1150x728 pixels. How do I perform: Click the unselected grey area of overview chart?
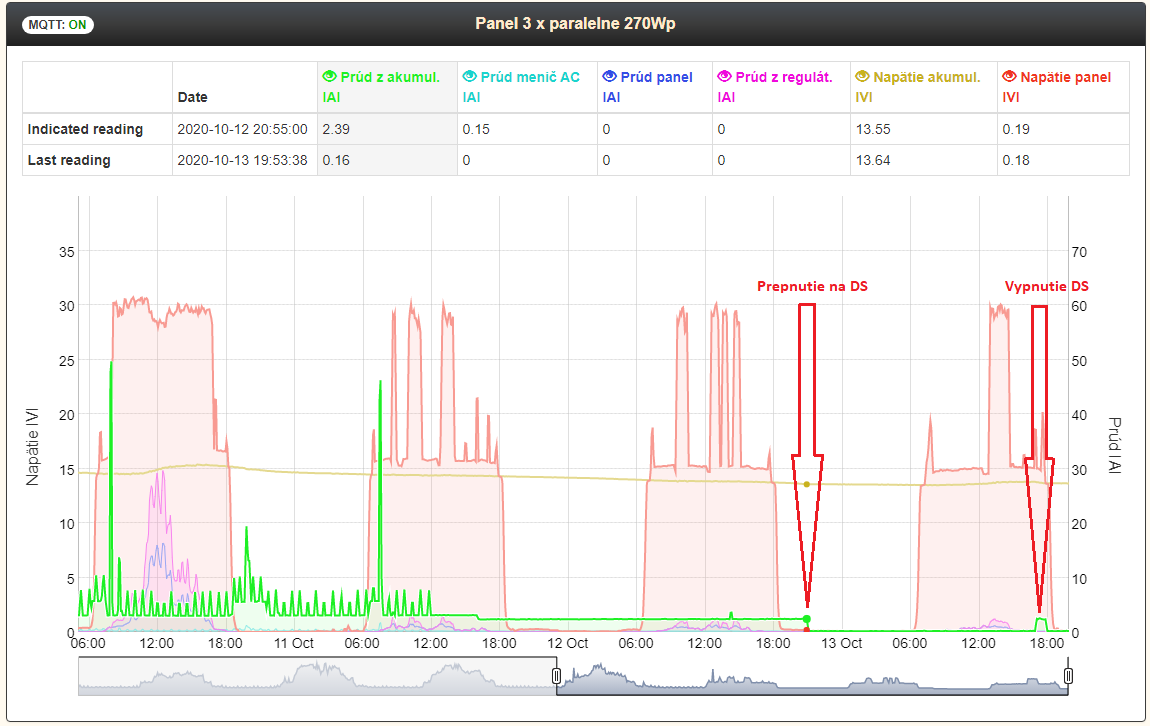click(317, 676)
